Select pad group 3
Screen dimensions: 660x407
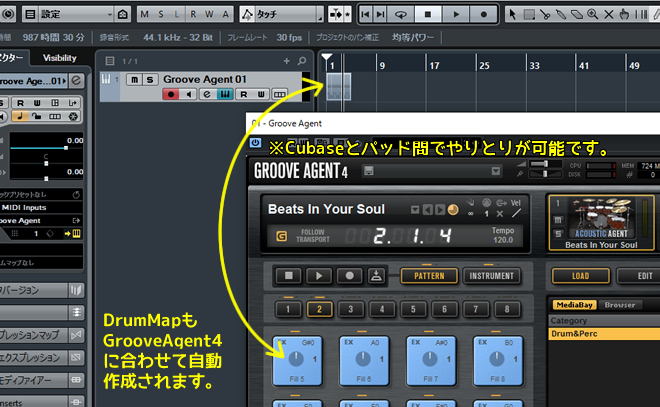[350, 309]
